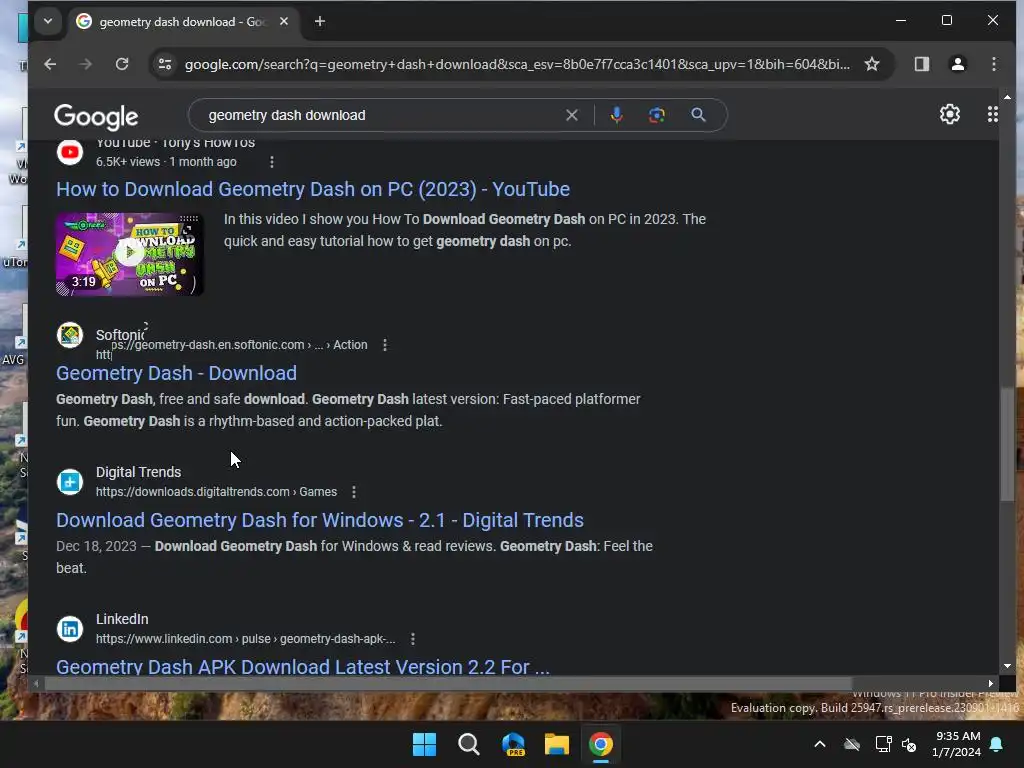The width and height of the screenshot is (1024, 768).
Task: Click the cloud sync tray icon
Action: (852, 744)
